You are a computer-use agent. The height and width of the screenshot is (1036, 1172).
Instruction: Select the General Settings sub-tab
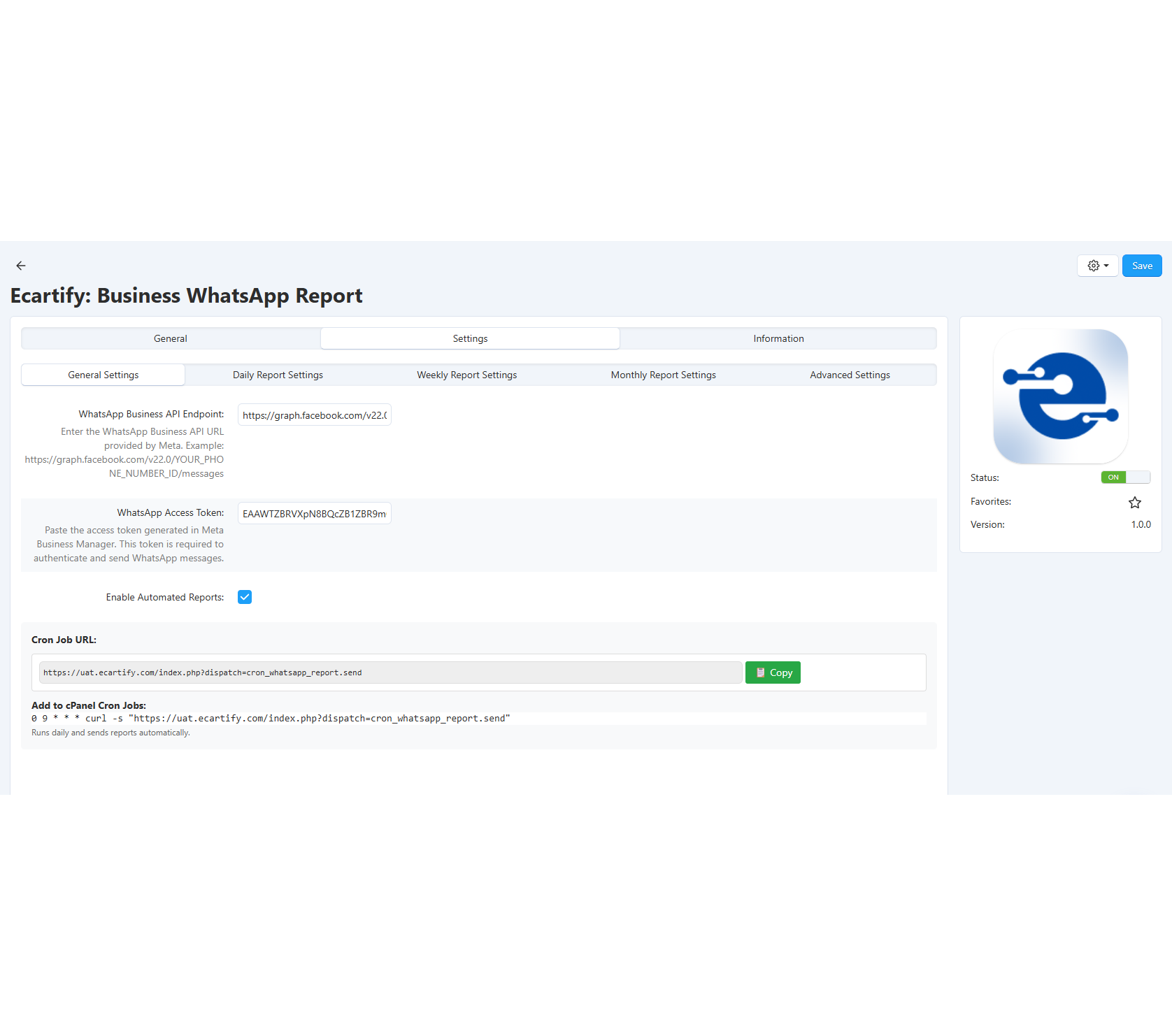(x=103, y=375)
